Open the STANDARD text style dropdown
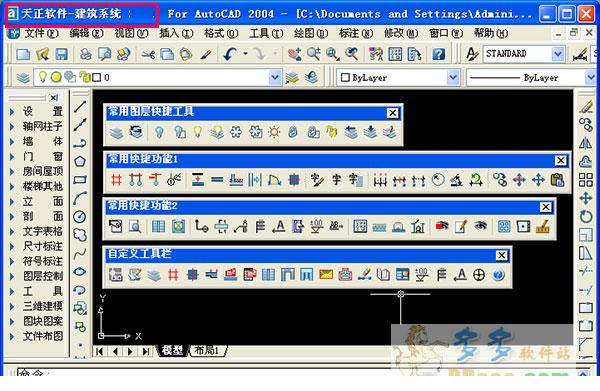Image resolution: width=600 pixels, height=391 pixels. pyautogui.click(x=558, y=54)
